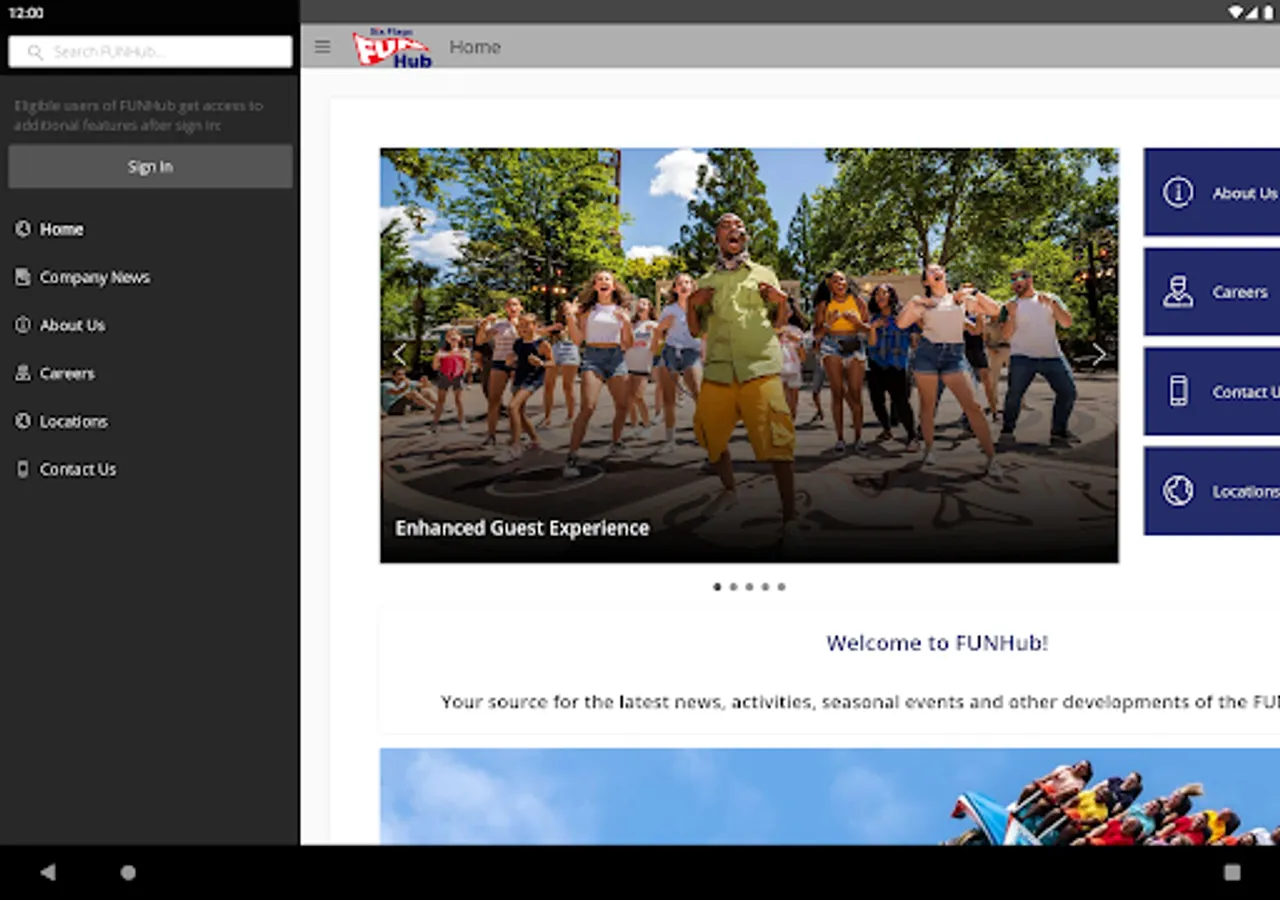Select the third carousel dot indicator
This screenshot has height=900, width=1280.
[749, 587]
